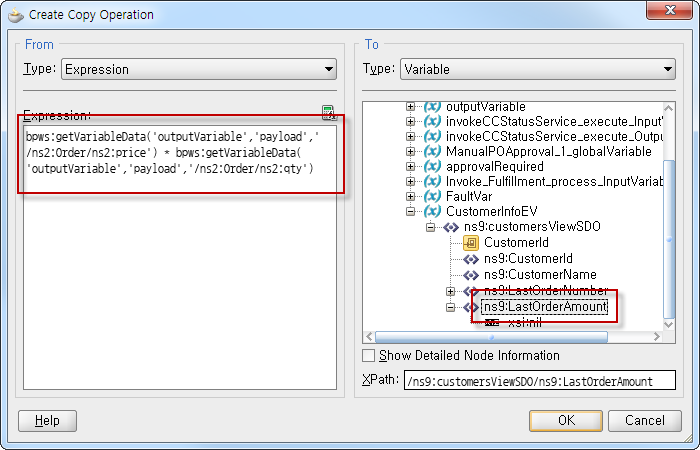Screen dimensions: 700x450
Task: Select the ManualPOApproval_1_globalVariable item
Action: pos(549,151)
